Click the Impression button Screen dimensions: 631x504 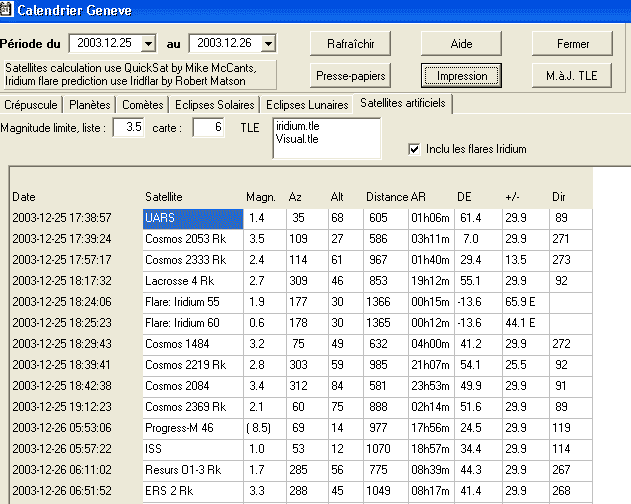(459, 76)
